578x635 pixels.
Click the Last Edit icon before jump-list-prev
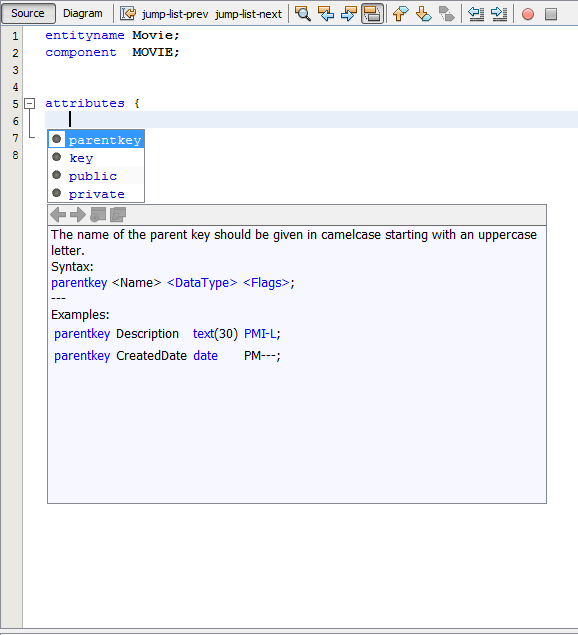point(128,14)
